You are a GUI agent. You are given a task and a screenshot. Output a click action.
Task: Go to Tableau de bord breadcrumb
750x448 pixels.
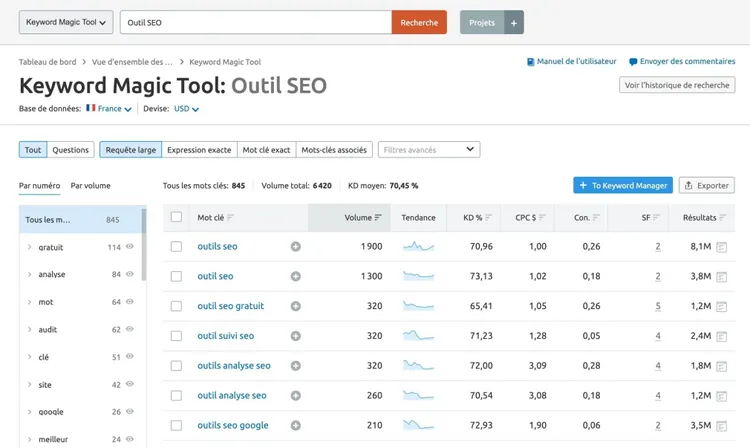pyautogui.click(x=47, y=62)
